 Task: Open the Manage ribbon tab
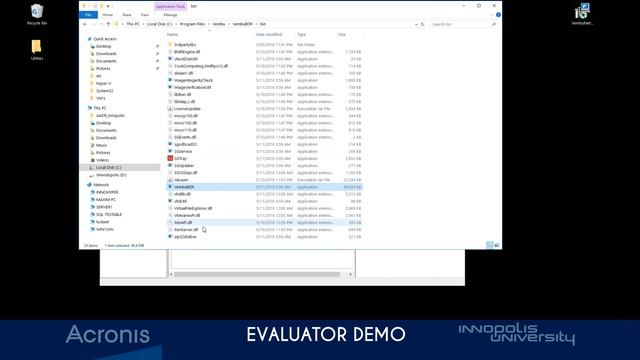click(170, 15)
